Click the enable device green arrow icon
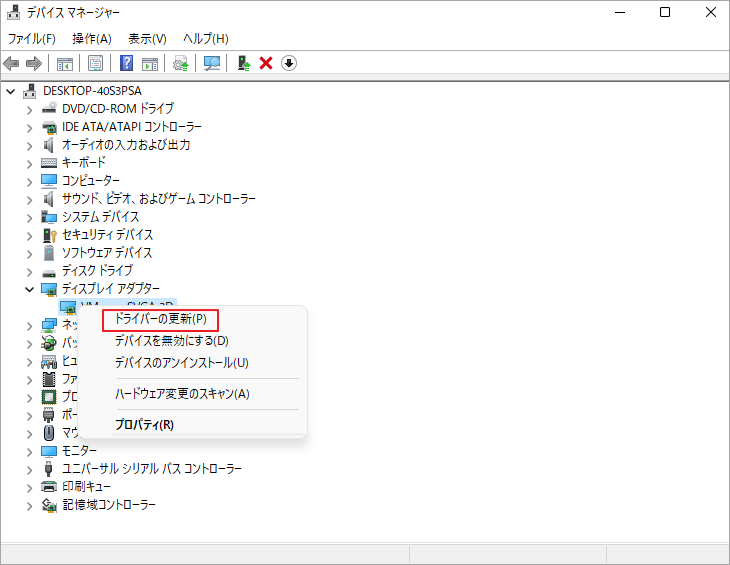 pyautogui.click(x=243, y=63)
